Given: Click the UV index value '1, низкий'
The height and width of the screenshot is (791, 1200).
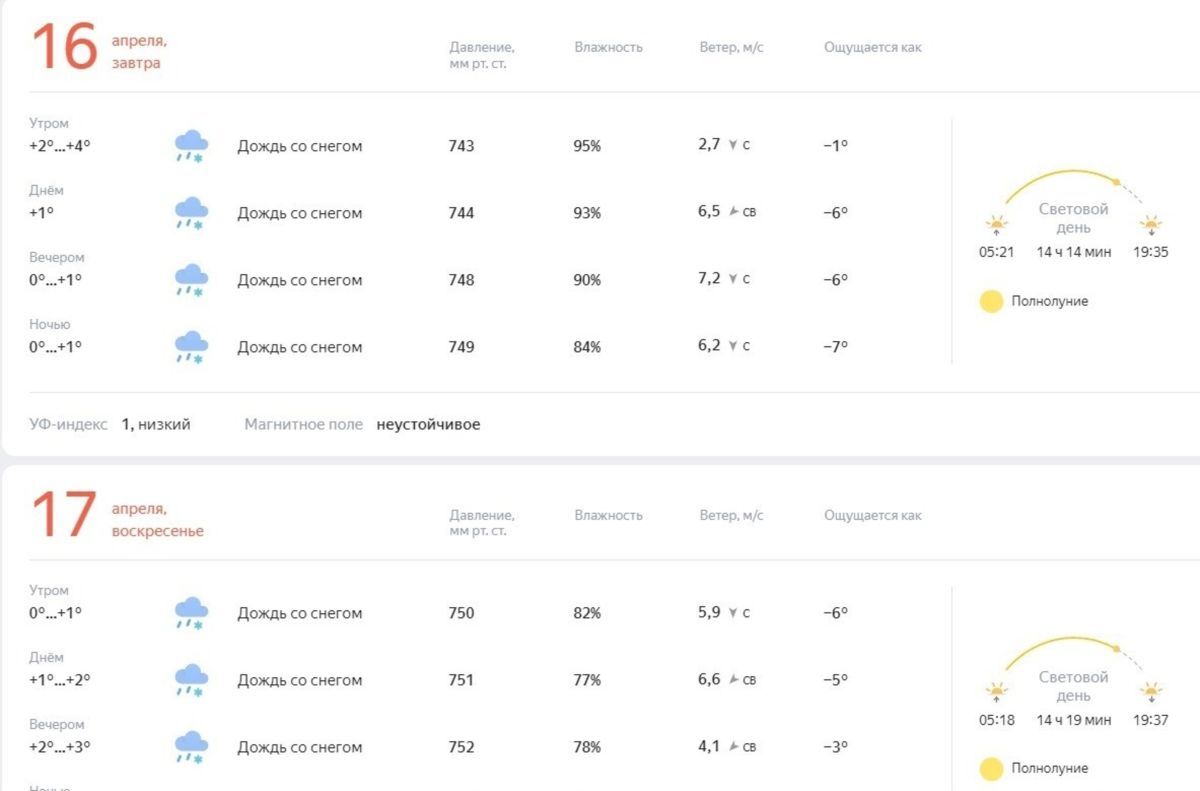Looking at the screenshot, I should (x=156, y=424).
